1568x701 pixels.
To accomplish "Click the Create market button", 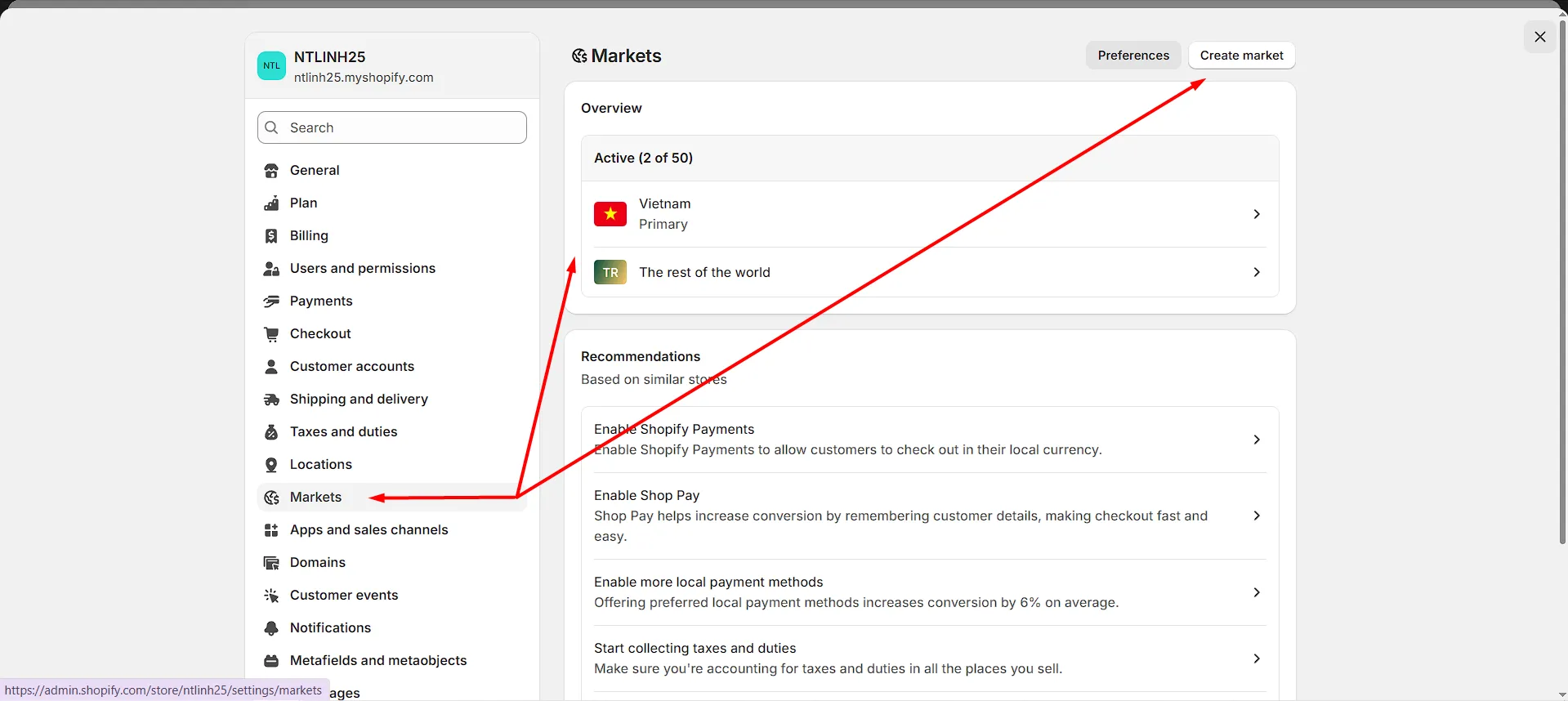I will coord(1241,56).
